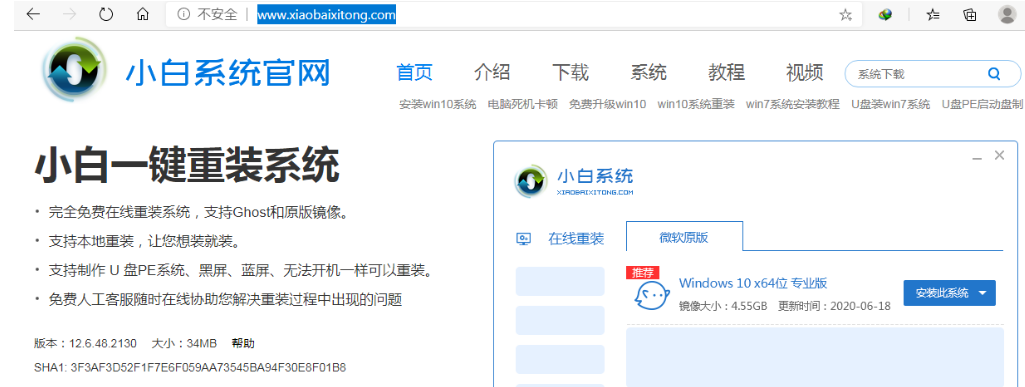Open the win10系统重装 link

[x=696, y=104]
